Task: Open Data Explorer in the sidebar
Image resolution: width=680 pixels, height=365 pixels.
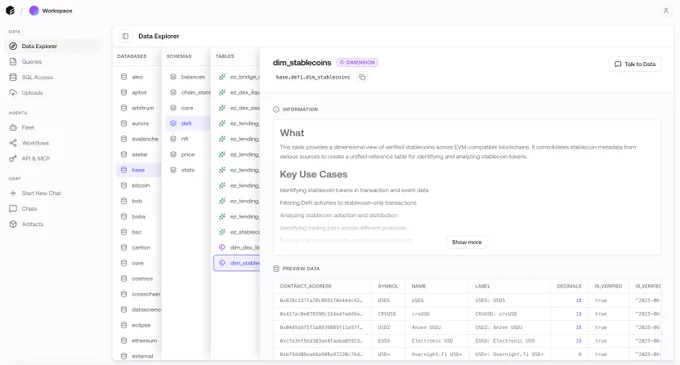Action: (x=52, y=46)
